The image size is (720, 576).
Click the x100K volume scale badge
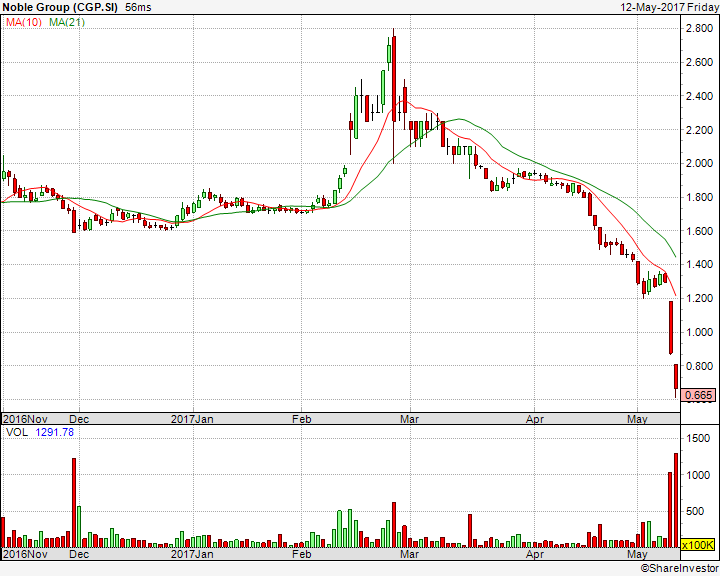(698, 545)
